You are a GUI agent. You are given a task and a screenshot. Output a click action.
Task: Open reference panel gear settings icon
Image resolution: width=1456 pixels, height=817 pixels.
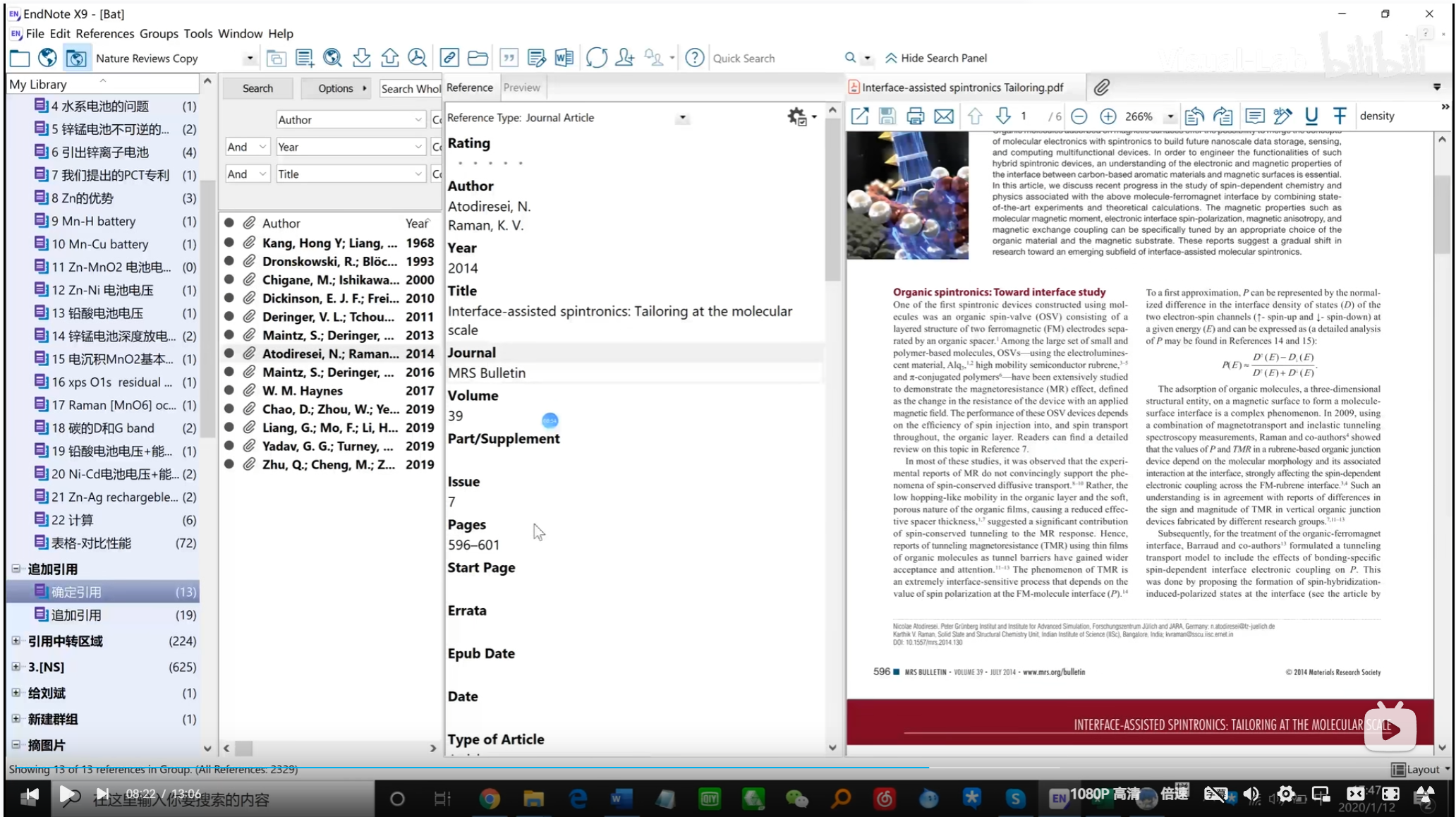coord(798,117)
